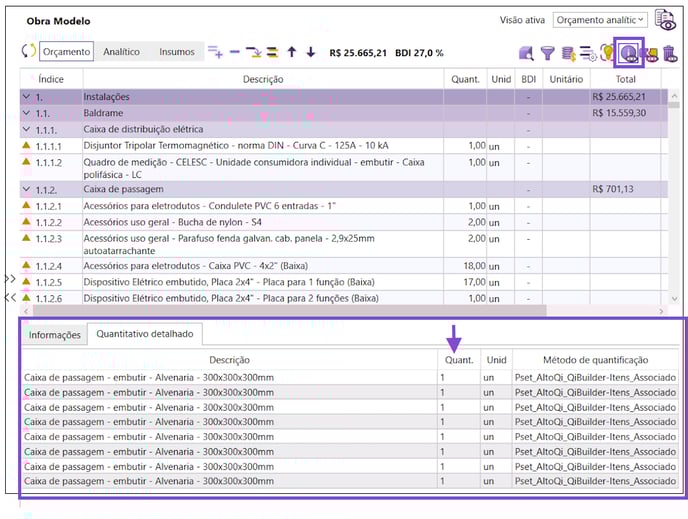Select row Caixa PVC - 4x2" (Baixa)

pyautogui.click(x=344, y=266)
